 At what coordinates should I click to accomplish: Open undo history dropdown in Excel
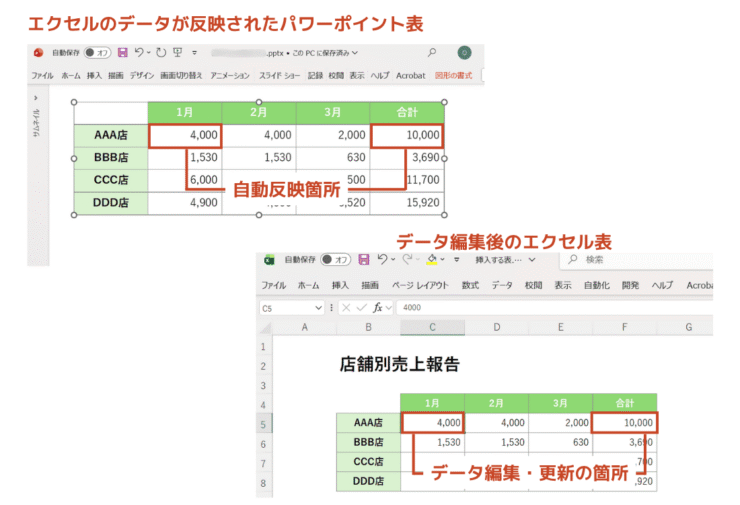393,259
